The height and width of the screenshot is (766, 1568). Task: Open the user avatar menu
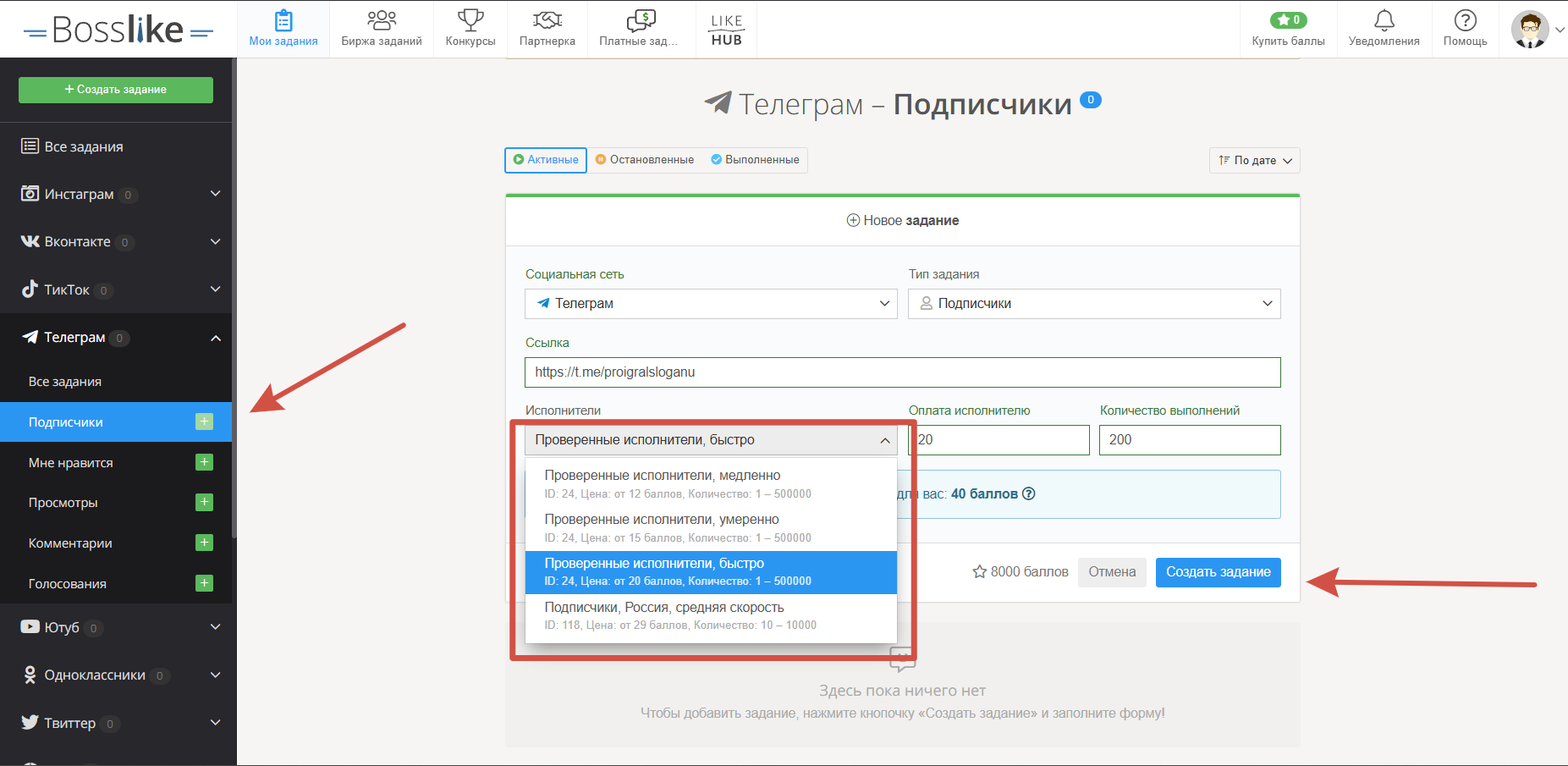[x=1537, y=30]
